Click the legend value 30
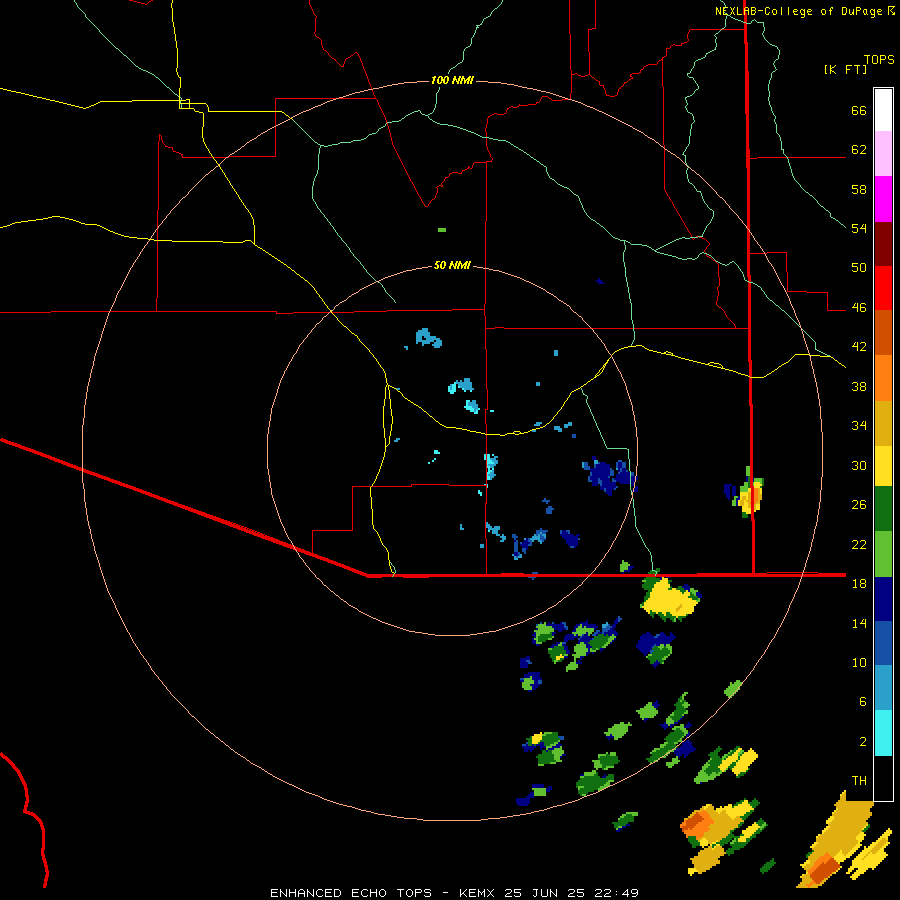This screenshot has height=900, width=900. [x=859, y=465]
